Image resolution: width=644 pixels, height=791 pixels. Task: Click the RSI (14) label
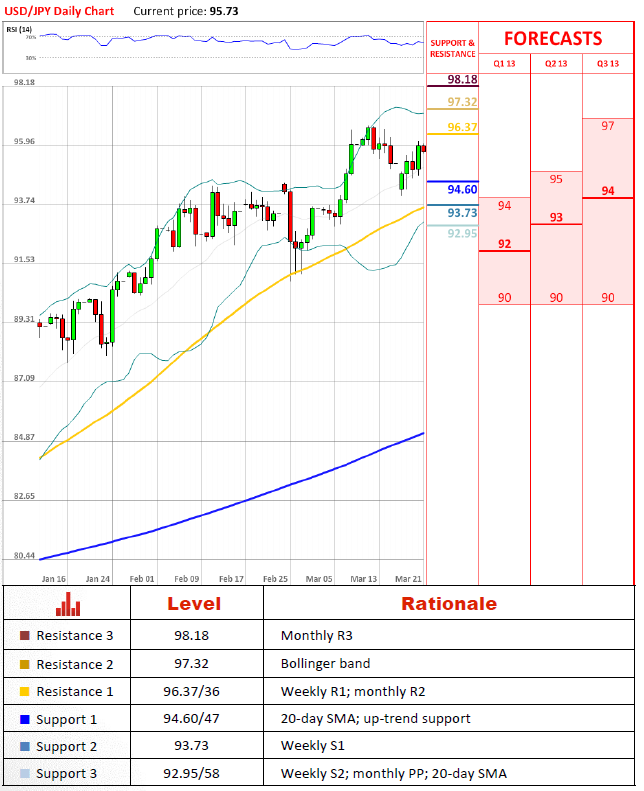click(19, 29)
